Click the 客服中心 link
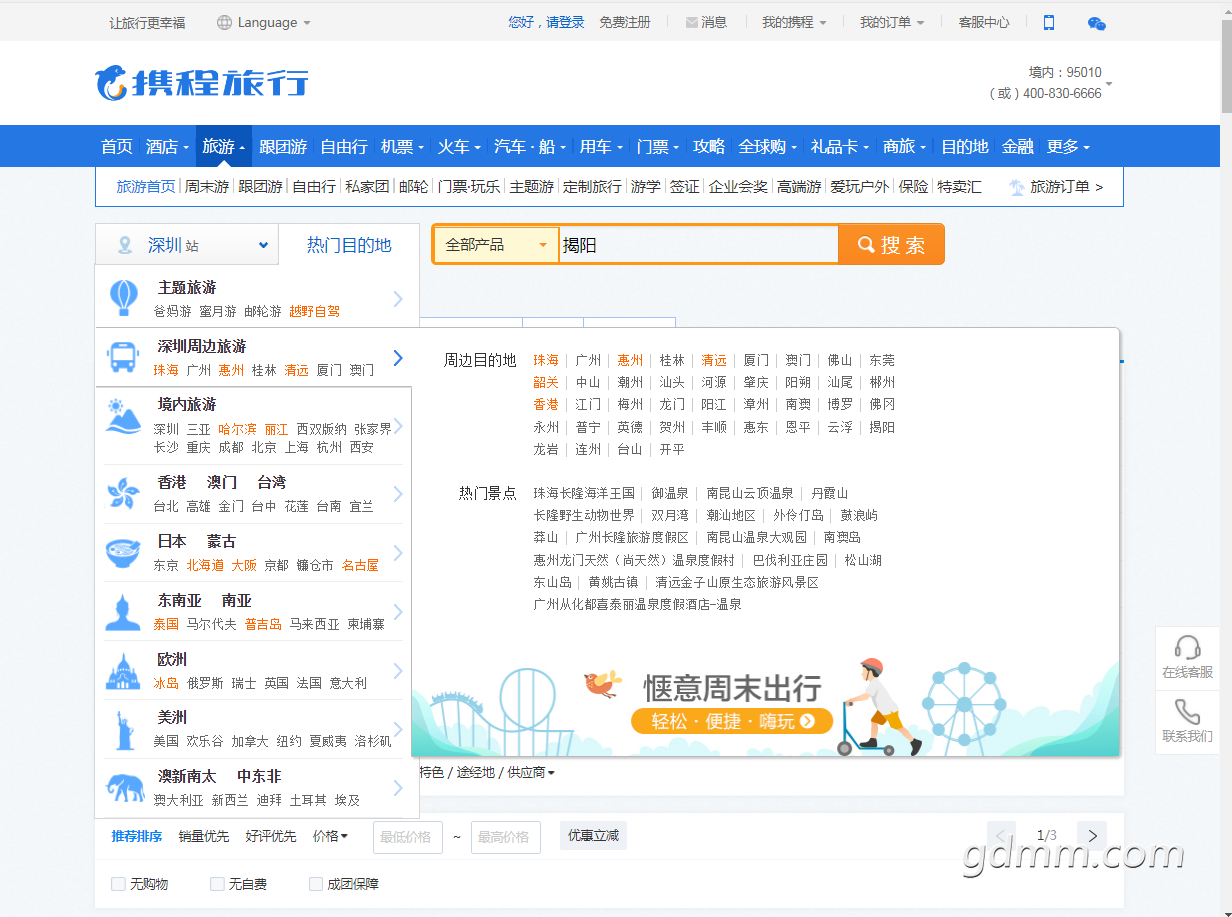The image size is (1232, 917). [x=984, y=22]
